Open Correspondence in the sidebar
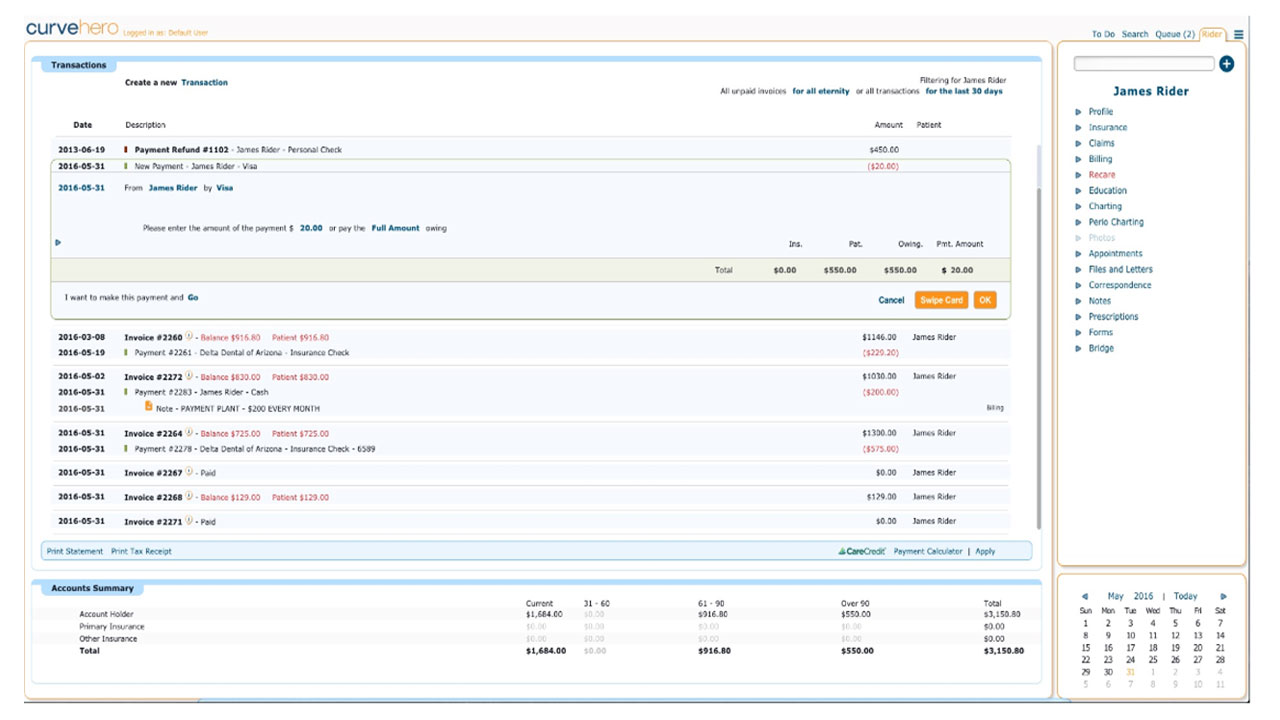The width and height of the screenshot is (1280, 720). (1120, 285)
